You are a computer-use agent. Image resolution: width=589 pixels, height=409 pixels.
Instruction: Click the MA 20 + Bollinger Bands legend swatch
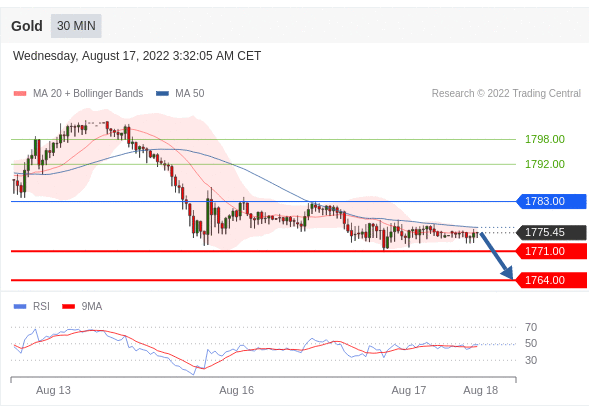[x=20, y=94]
